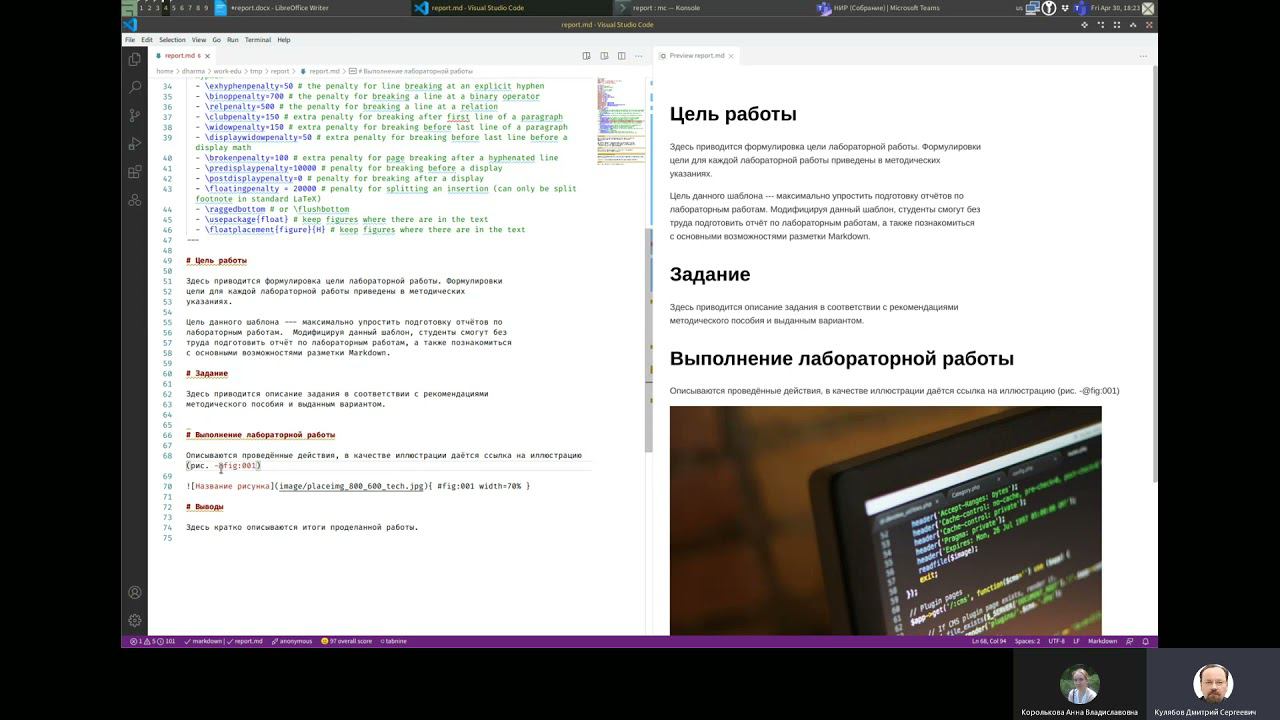The width and height of the screenshot is (1280, 720).
Task: Open the View menu
Action: 199,40
